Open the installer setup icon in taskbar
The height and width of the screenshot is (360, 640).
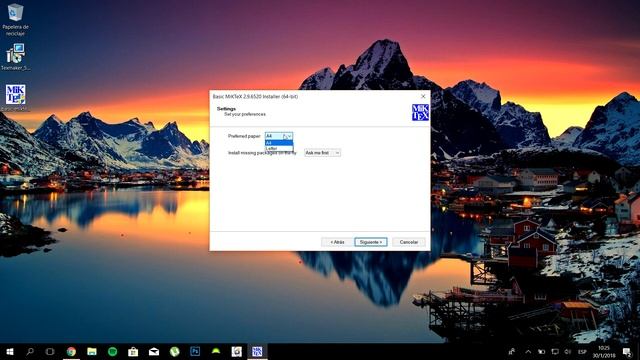(x=236, y=351)
